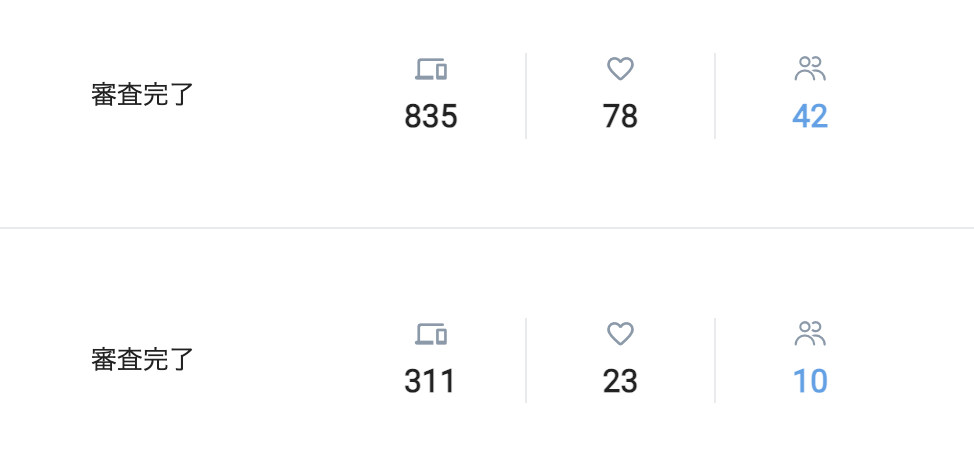Click the heart icon above 78
The width and height of the screenshot is (974, 472).
click(x=620, y=69)
